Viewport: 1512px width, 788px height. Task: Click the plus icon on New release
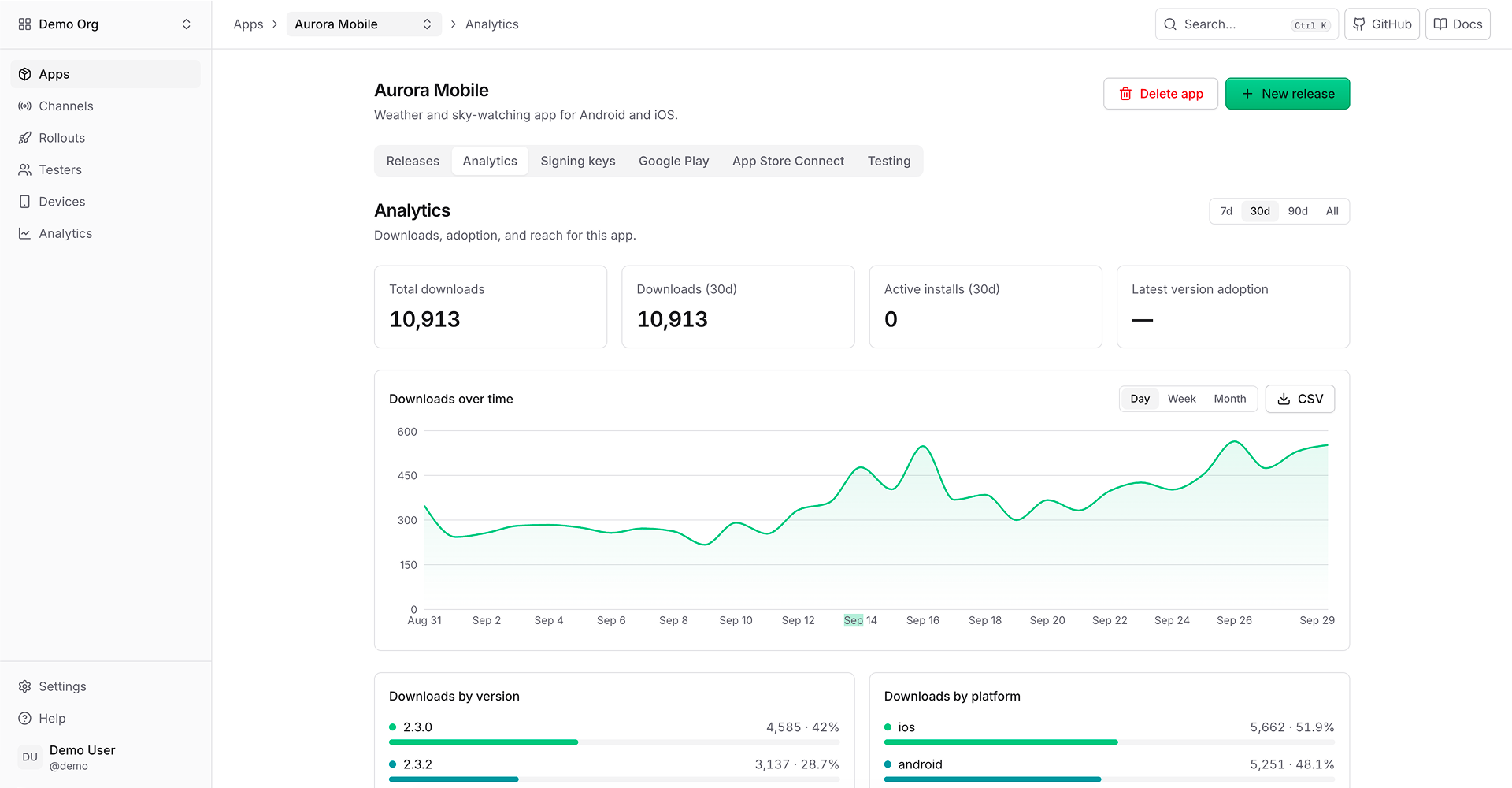(1247, 94)
